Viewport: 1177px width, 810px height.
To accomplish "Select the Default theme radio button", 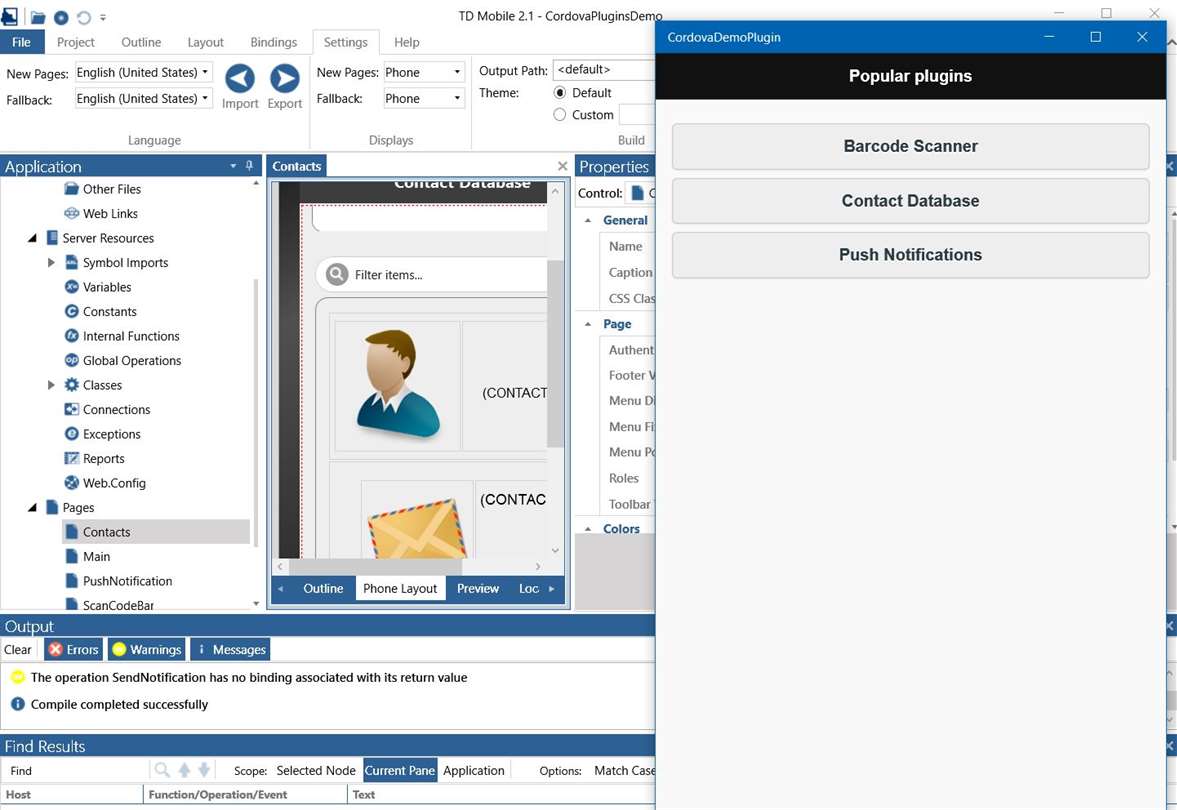I will (559, 92).
